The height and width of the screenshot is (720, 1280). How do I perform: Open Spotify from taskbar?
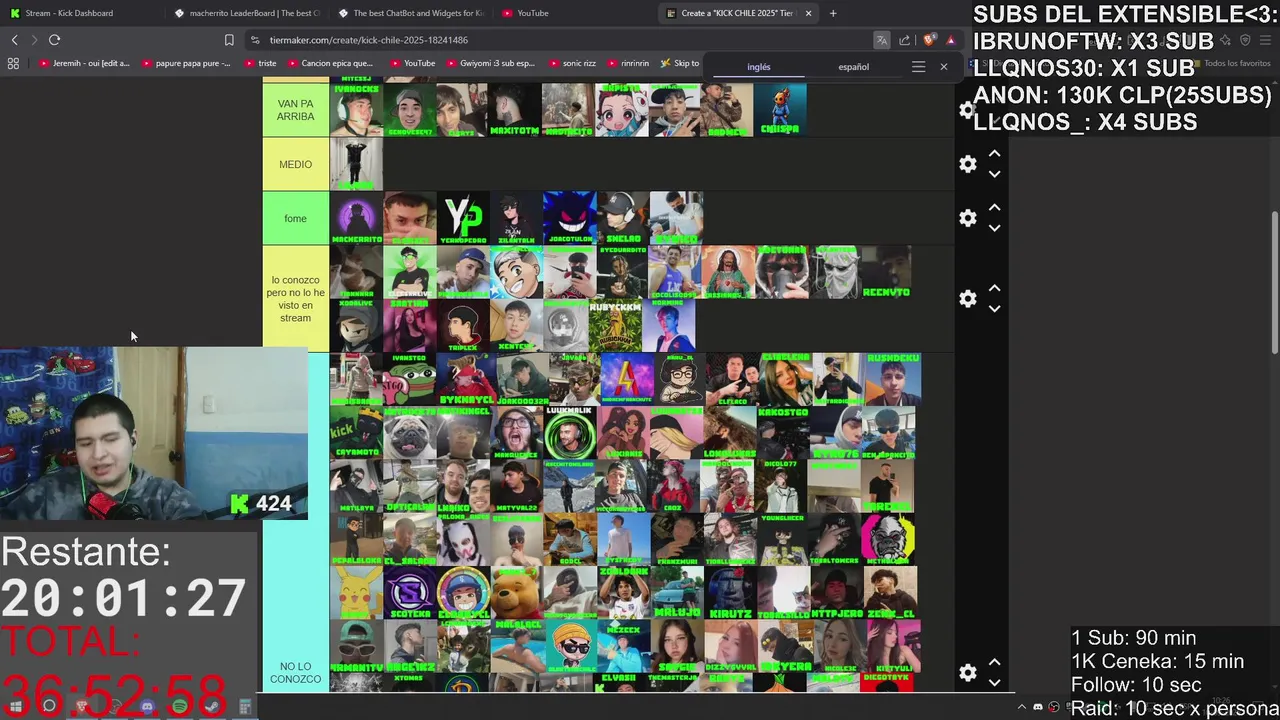(x=180, y=707)
